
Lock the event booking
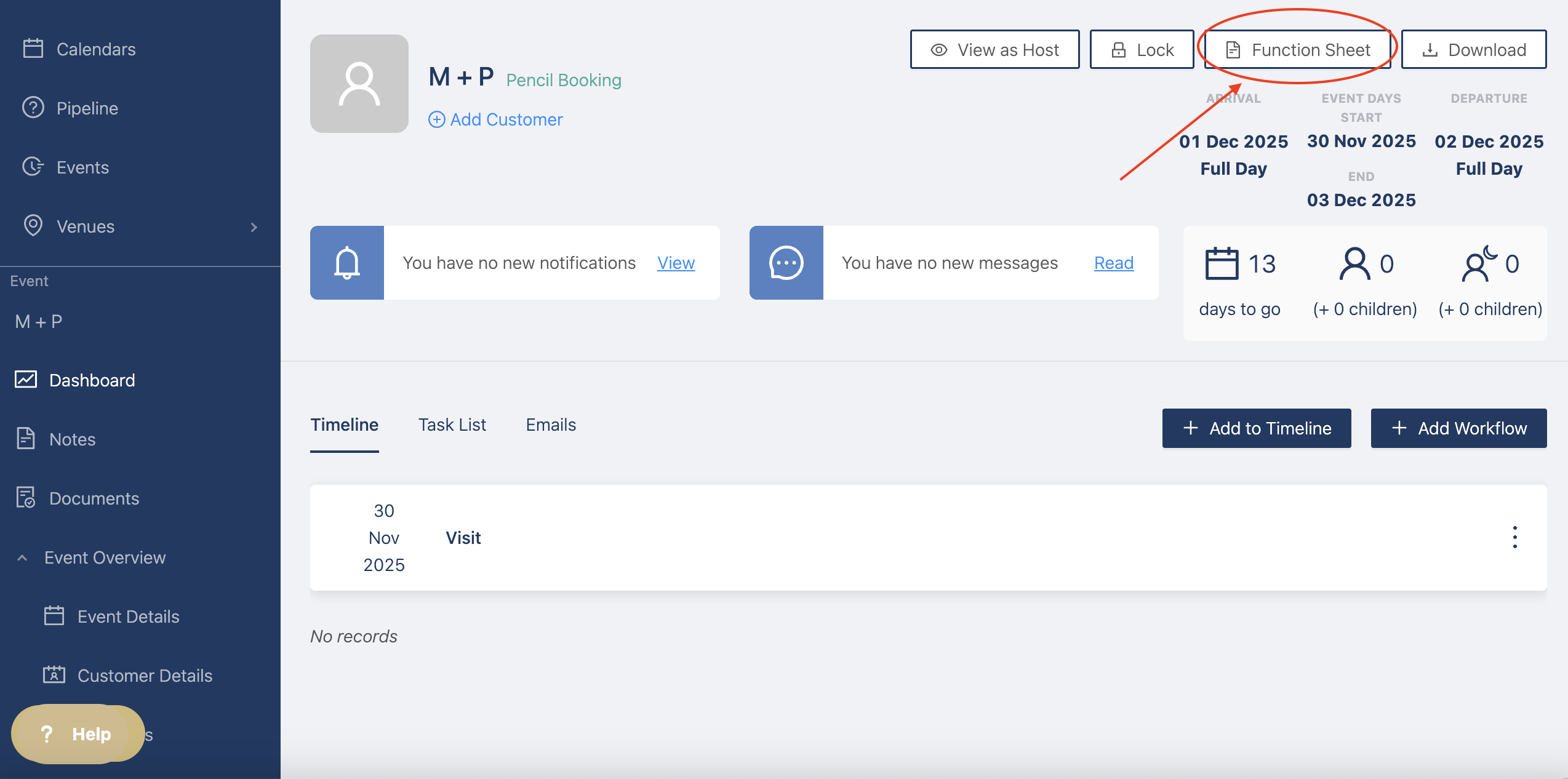click(x=1142, y=50)
